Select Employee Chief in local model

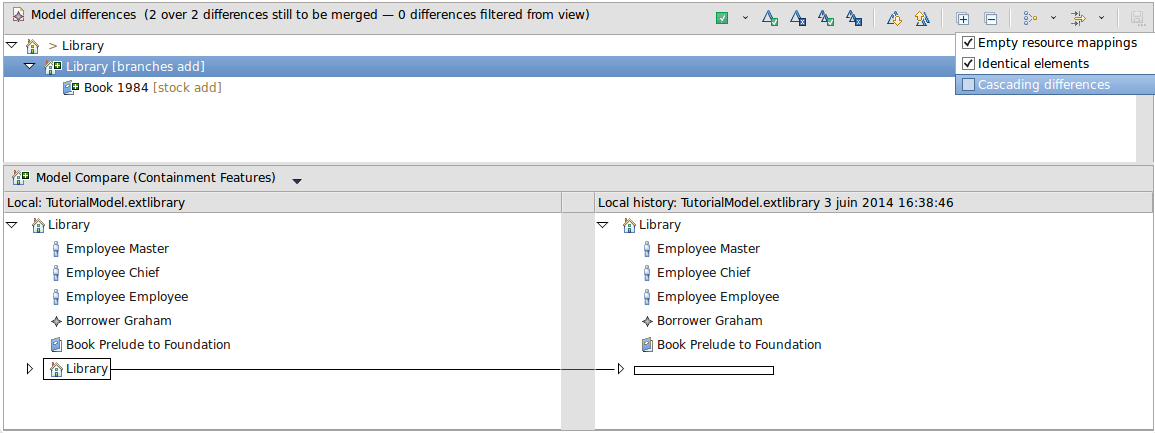(112, 273)
